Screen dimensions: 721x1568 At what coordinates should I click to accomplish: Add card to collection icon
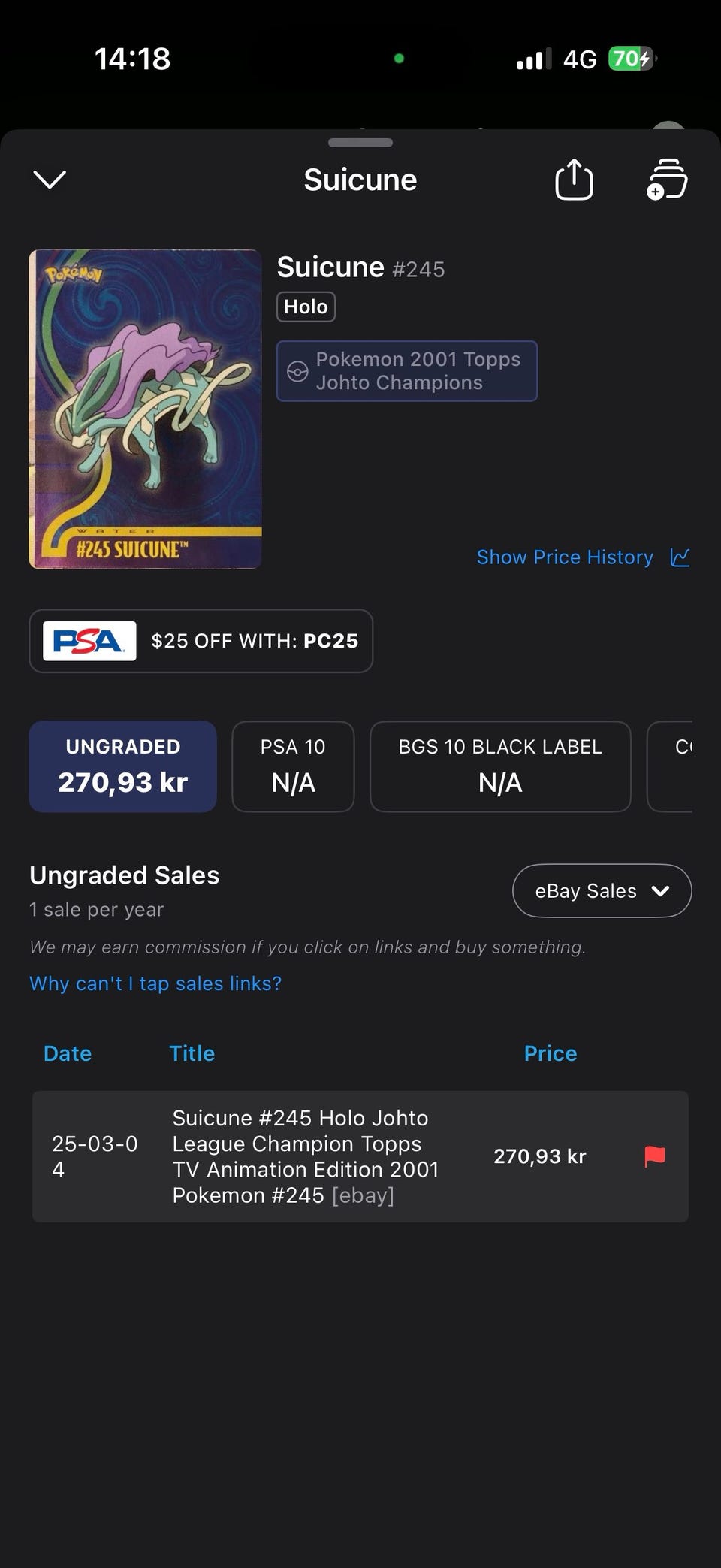coord(667,180)
